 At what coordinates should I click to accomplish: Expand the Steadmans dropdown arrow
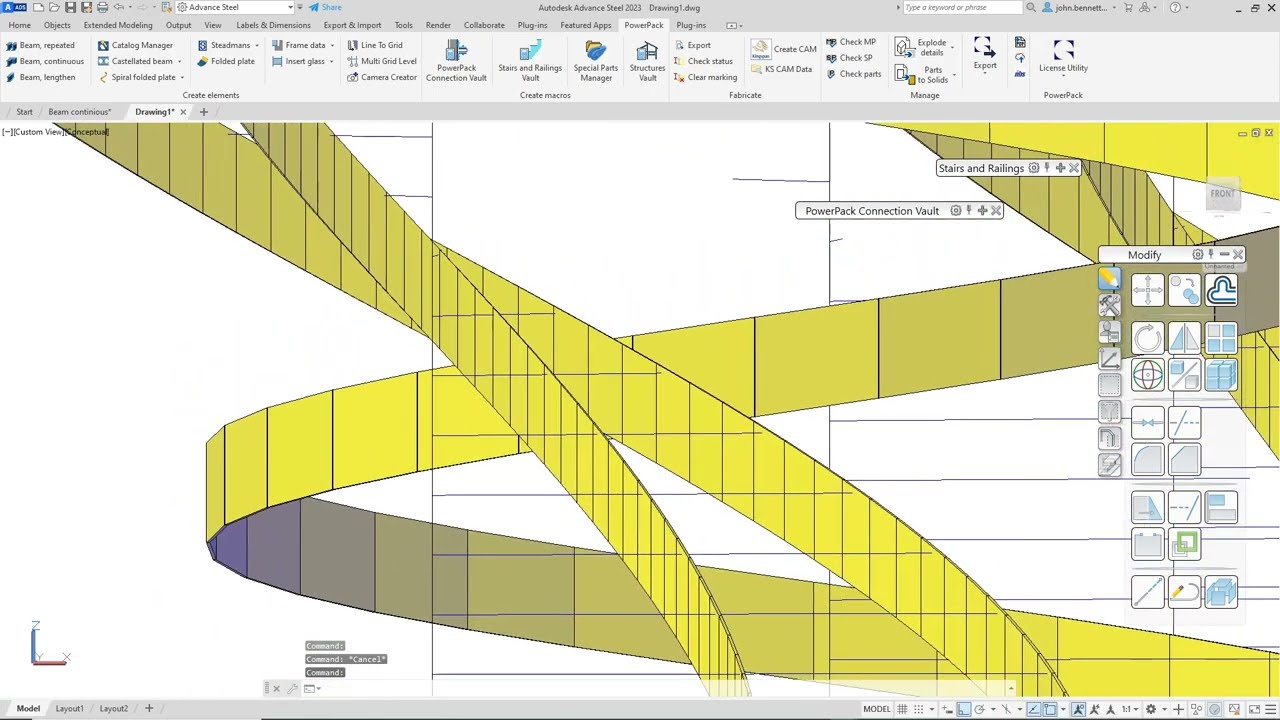[257, 45]
